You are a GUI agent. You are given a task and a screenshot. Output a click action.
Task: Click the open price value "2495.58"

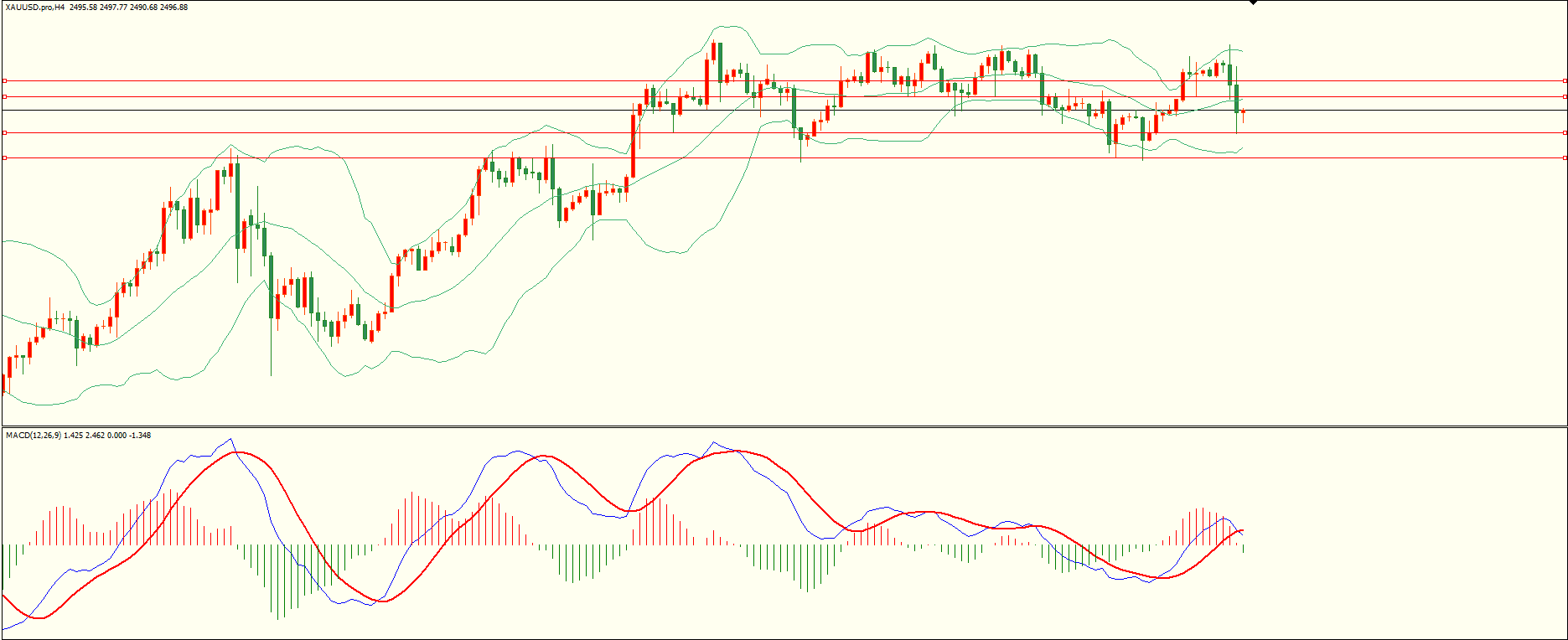click(x=83, y=8)
